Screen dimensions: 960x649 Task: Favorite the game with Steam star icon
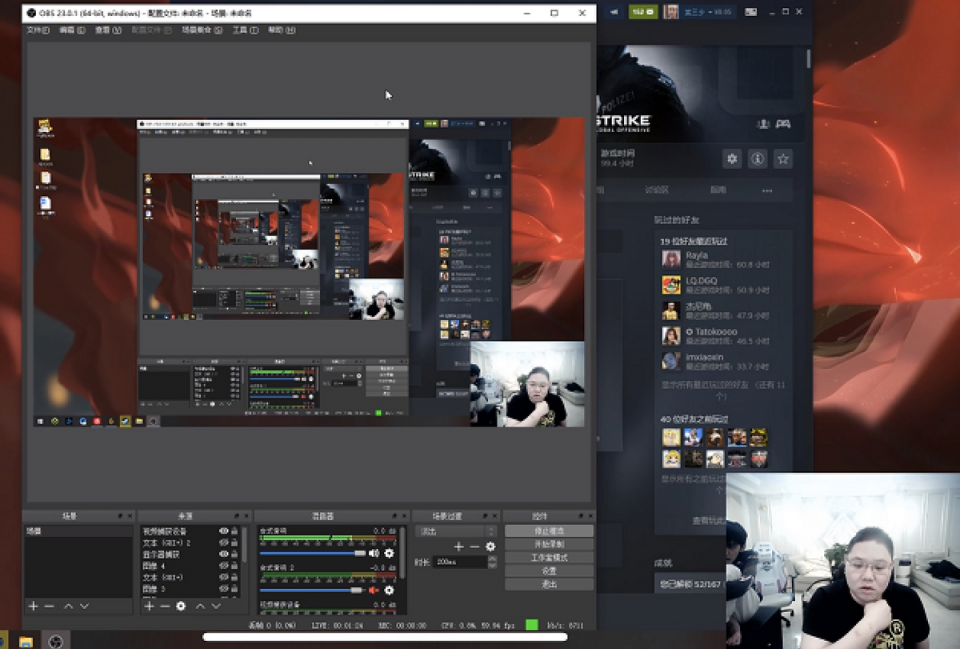point(783,159)
